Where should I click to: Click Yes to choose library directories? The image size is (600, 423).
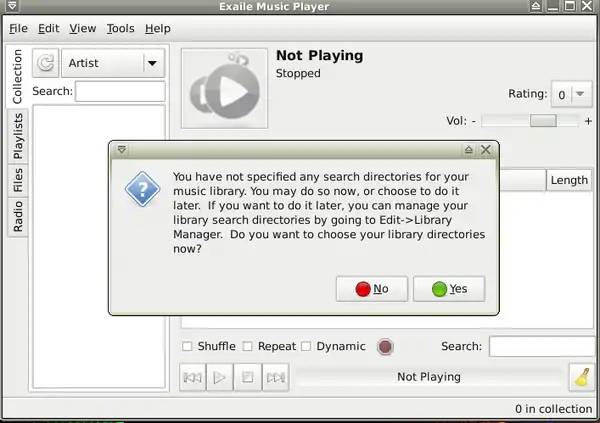449,289
